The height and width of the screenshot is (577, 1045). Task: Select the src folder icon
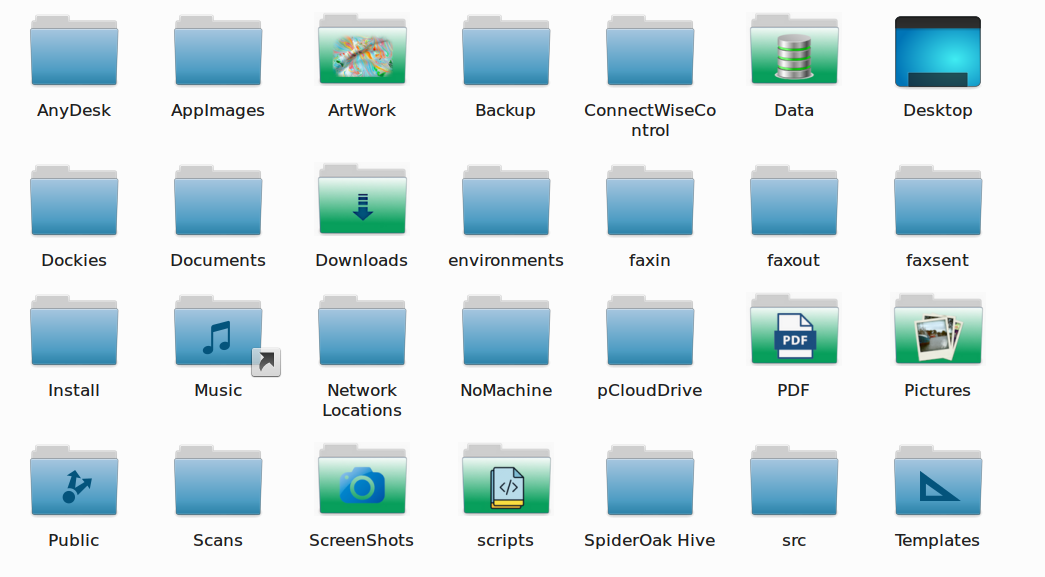(x=794, y=480)
